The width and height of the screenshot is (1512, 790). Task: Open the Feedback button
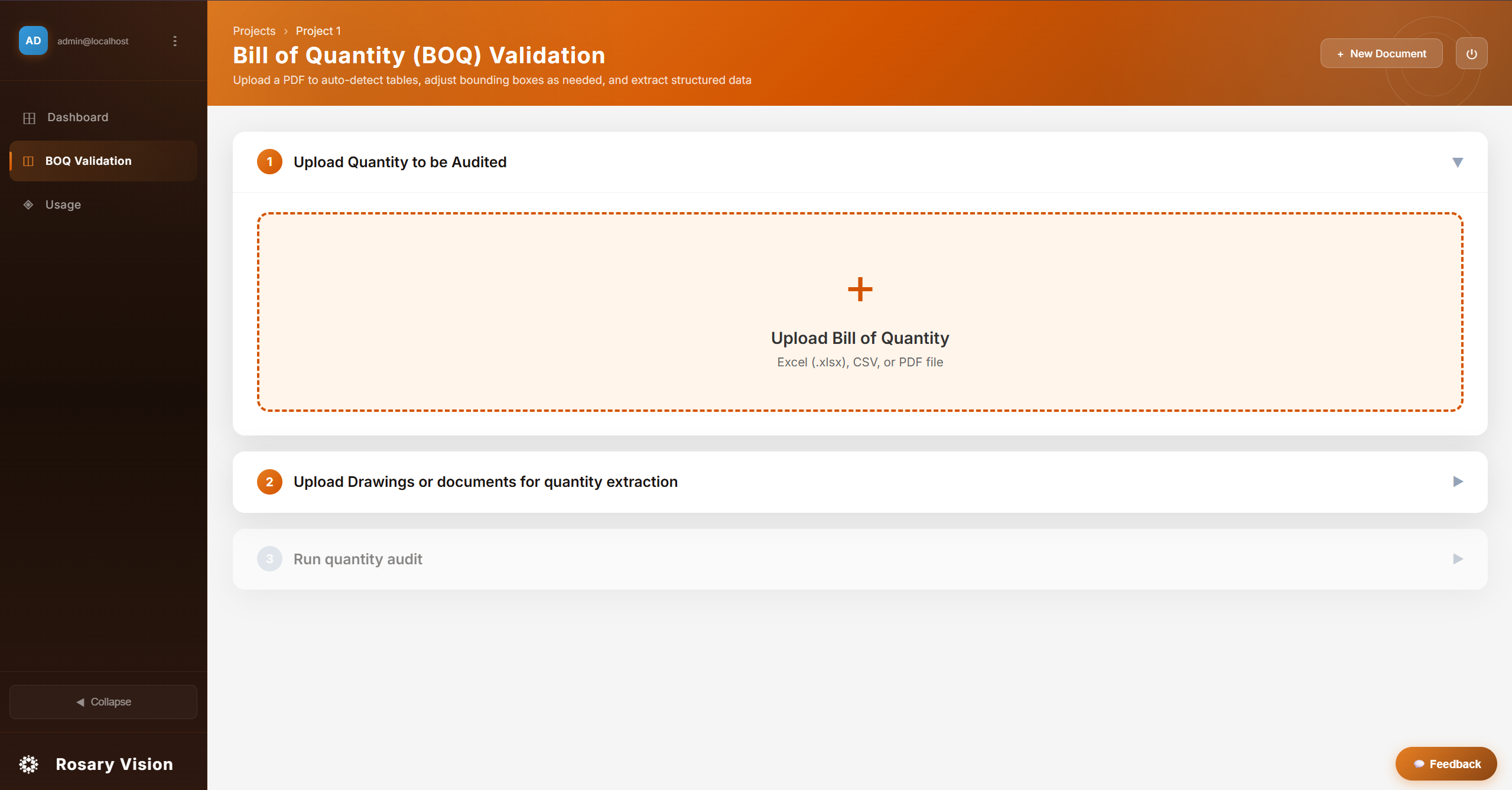1445,763
